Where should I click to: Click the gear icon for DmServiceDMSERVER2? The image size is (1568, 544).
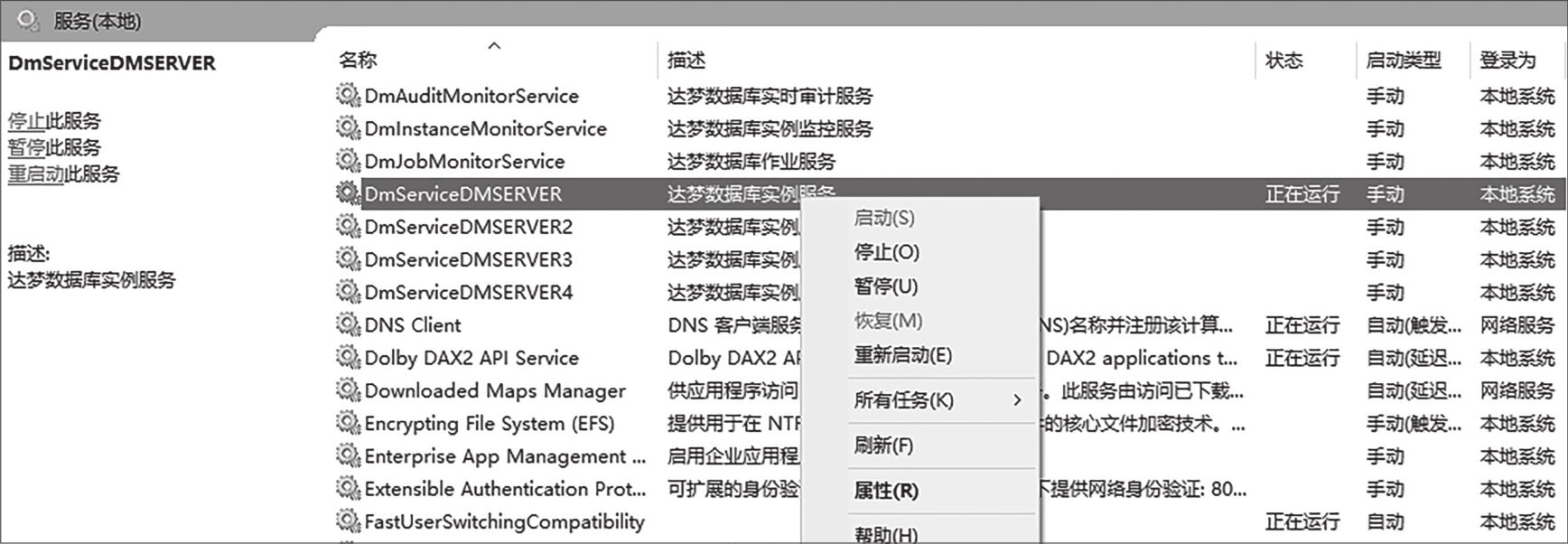(x=348, y=226)
